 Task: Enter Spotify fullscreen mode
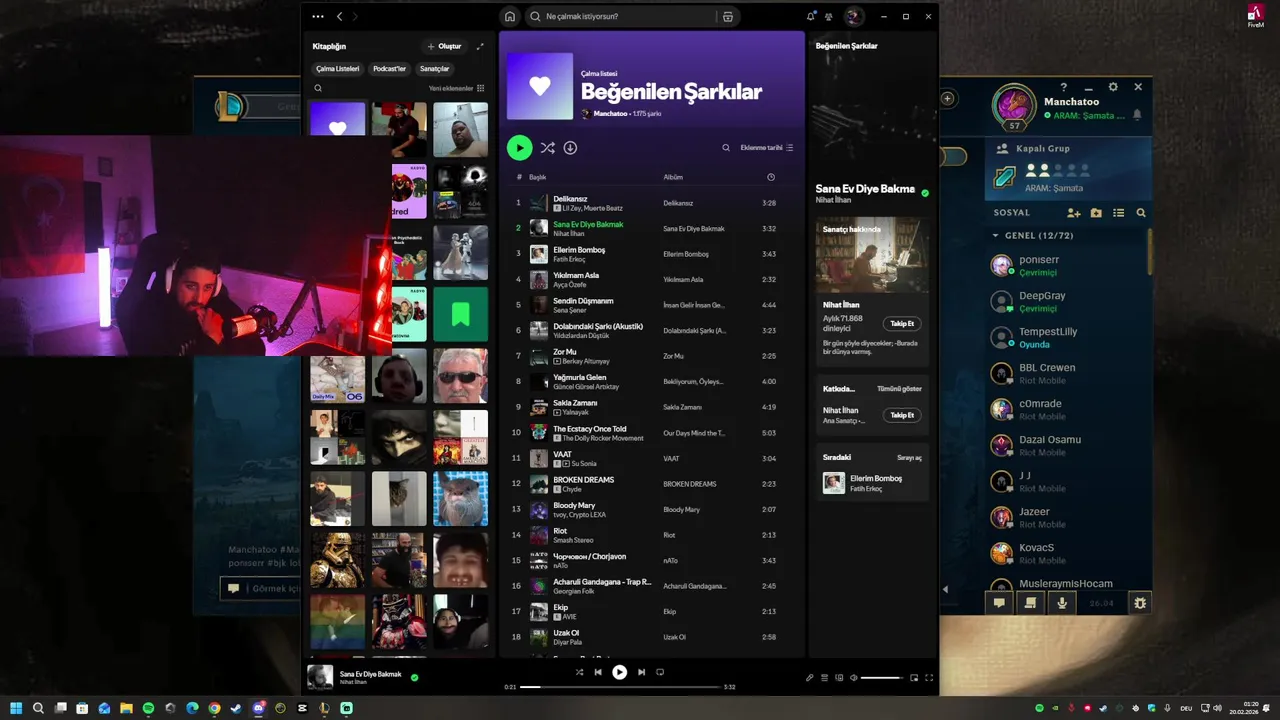[x=929, y=678]
